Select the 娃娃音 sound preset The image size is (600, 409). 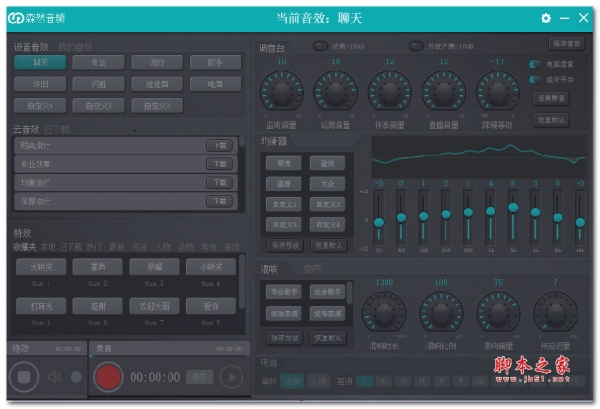tap(157, 84)
